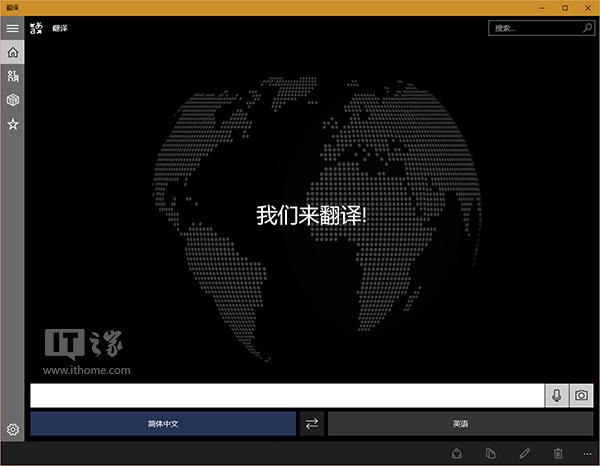Screen dimensions: 600x466
Task: Click the 翻译 app logo header
Action: [39, 29]
